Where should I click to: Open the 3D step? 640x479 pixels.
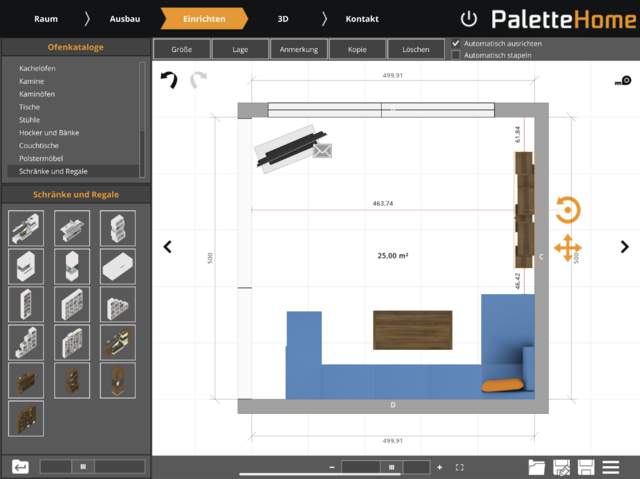click(x=283, y=19)
